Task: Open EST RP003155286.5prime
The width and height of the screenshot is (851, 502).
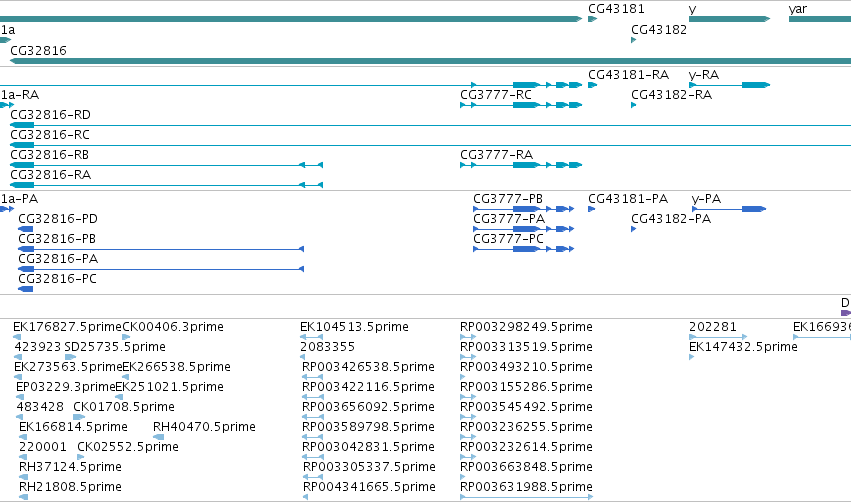Action: click(x=526, y=387)
